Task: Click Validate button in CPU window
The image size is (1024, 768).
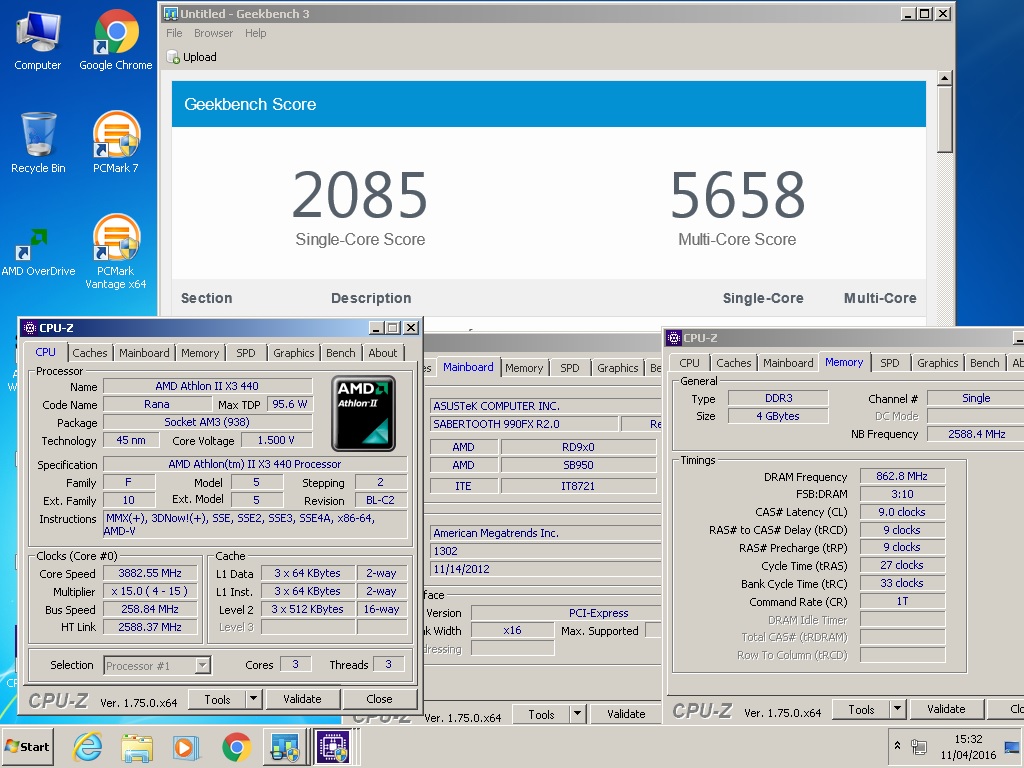Action: coord(302,699)
